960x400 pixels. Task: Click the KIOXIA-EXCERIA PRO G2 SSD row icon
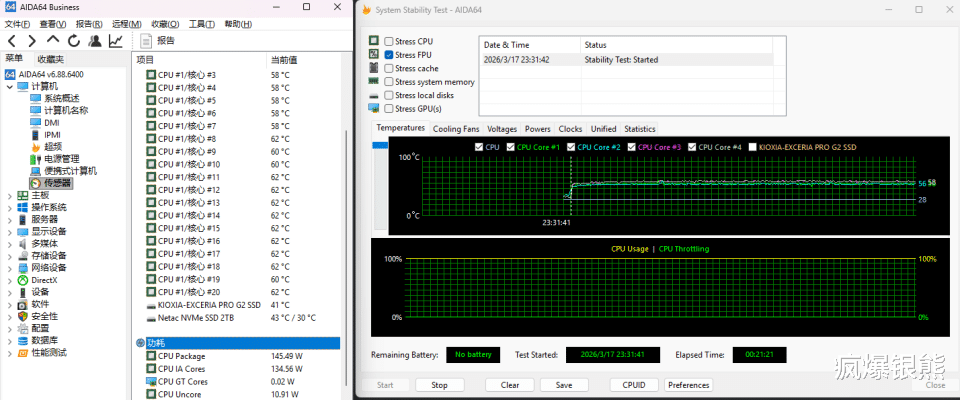(x=151, y=305)
